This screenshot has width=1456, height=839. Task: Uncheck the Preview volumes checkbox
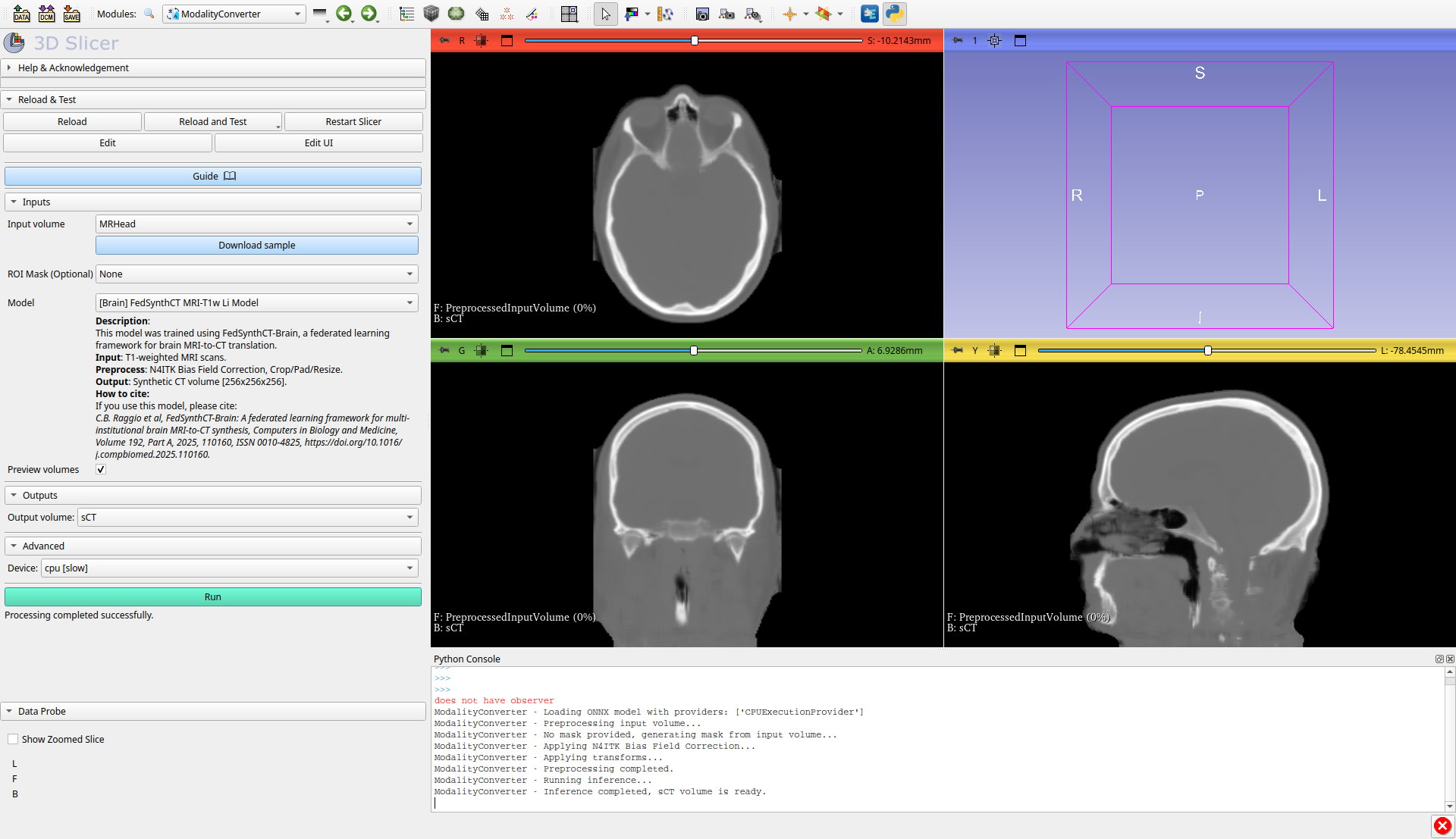click(x=101, y=469)
